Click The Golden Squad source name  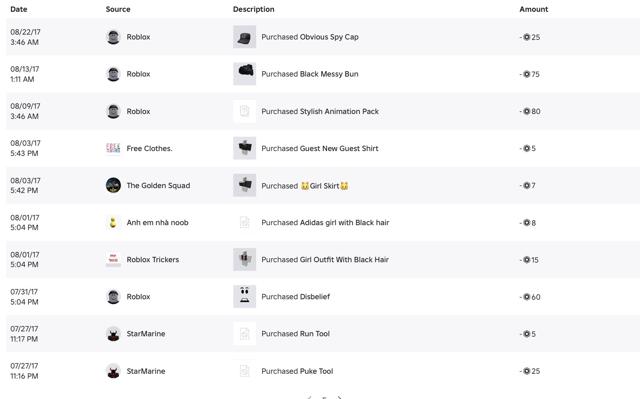[158, 185]
